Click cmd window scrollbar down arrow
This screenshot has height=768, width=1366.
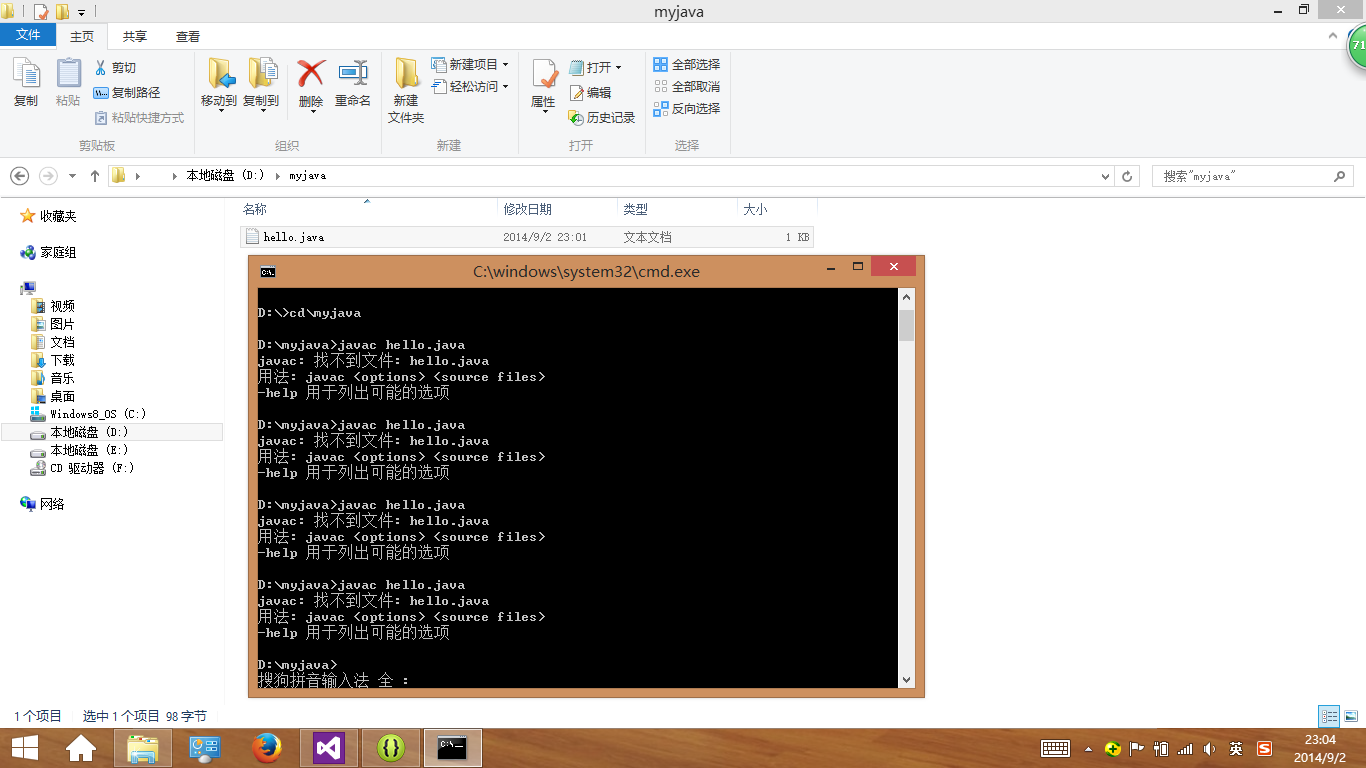point(906,680)
